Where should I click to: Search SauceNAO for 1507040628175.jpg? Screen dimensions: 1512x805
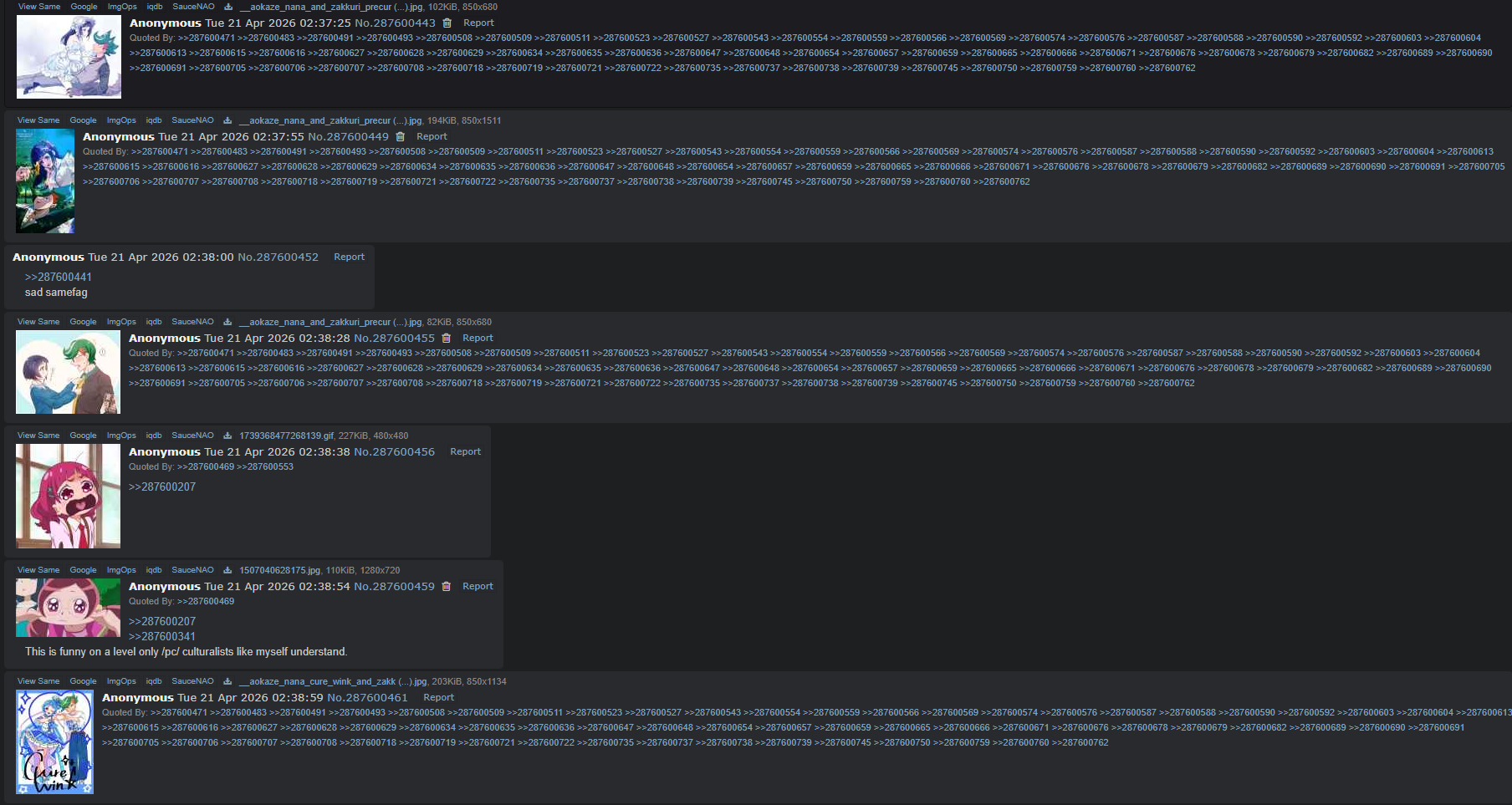pos(192,570)
